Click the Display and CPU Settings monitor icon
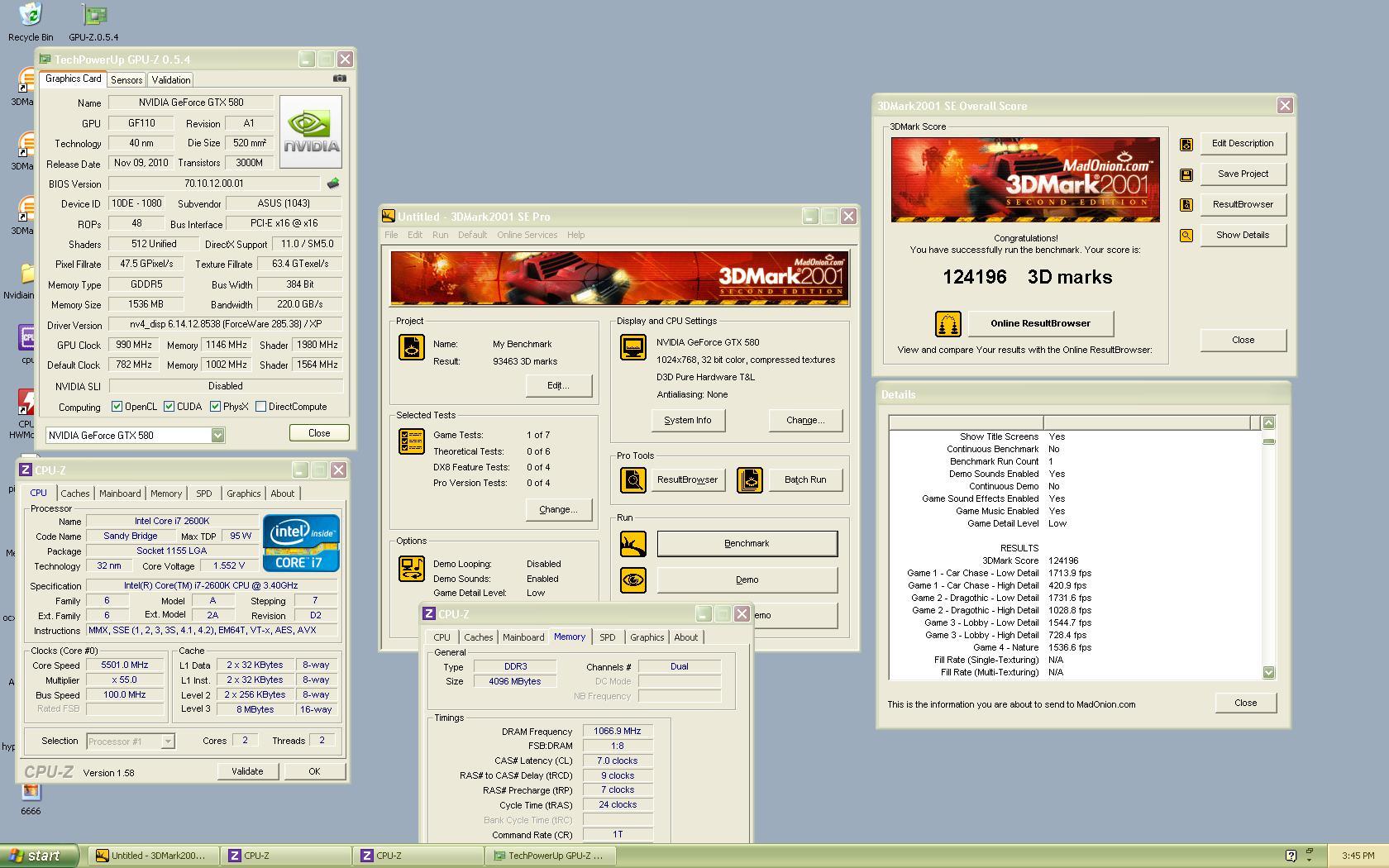The height and width of the screenshot is (868, 1389). 633,347
